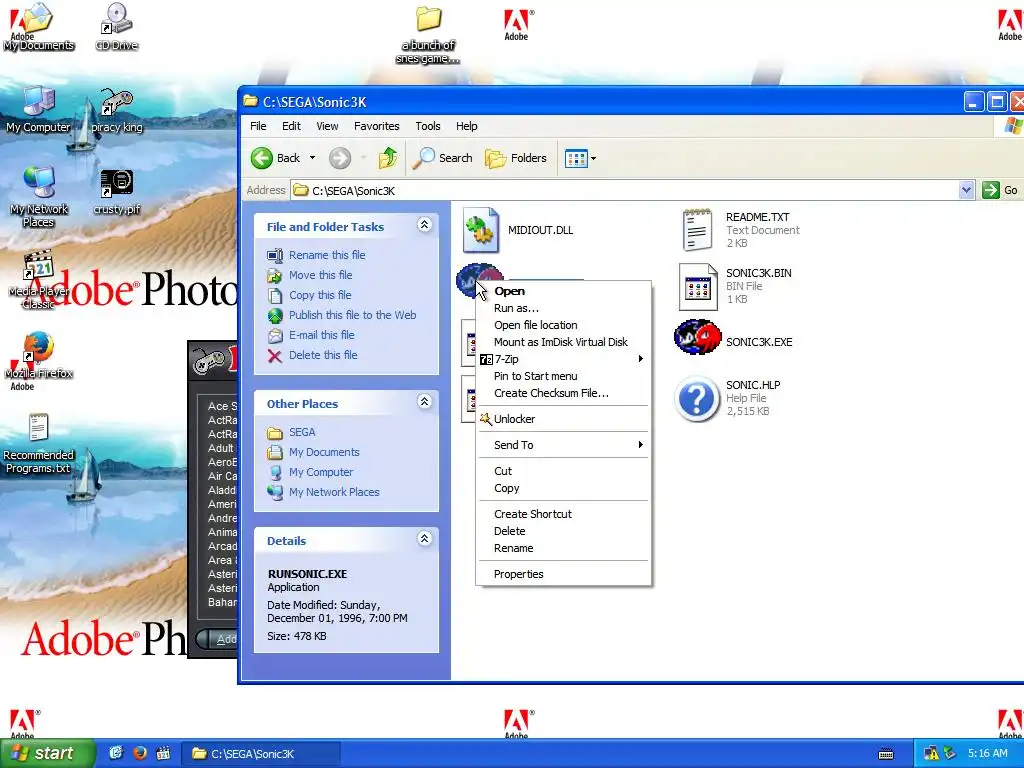Collapse the Details panel
Viewport: 1024px width, 768px height.
424,538
